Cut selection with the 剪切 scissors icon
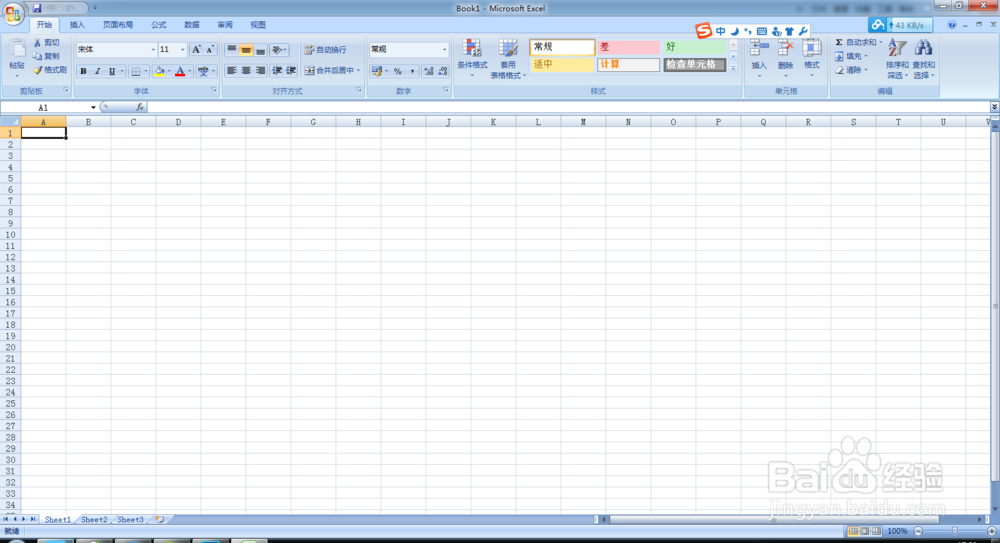The height and width of the screenshot is (543, 1000). point(47,43)
